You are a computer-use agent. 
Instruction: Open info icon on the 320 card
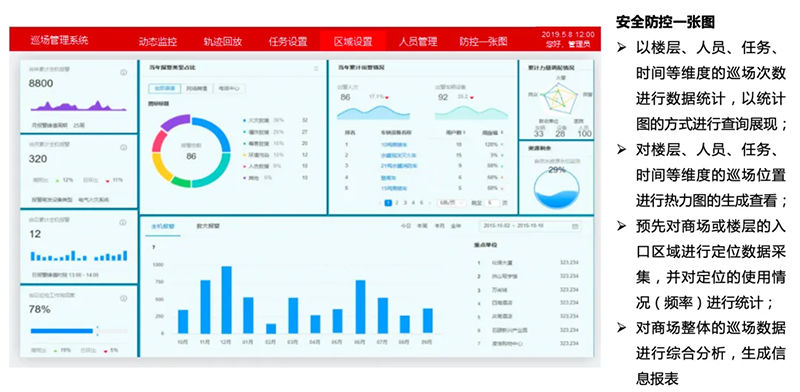click(x=123, y=148)
